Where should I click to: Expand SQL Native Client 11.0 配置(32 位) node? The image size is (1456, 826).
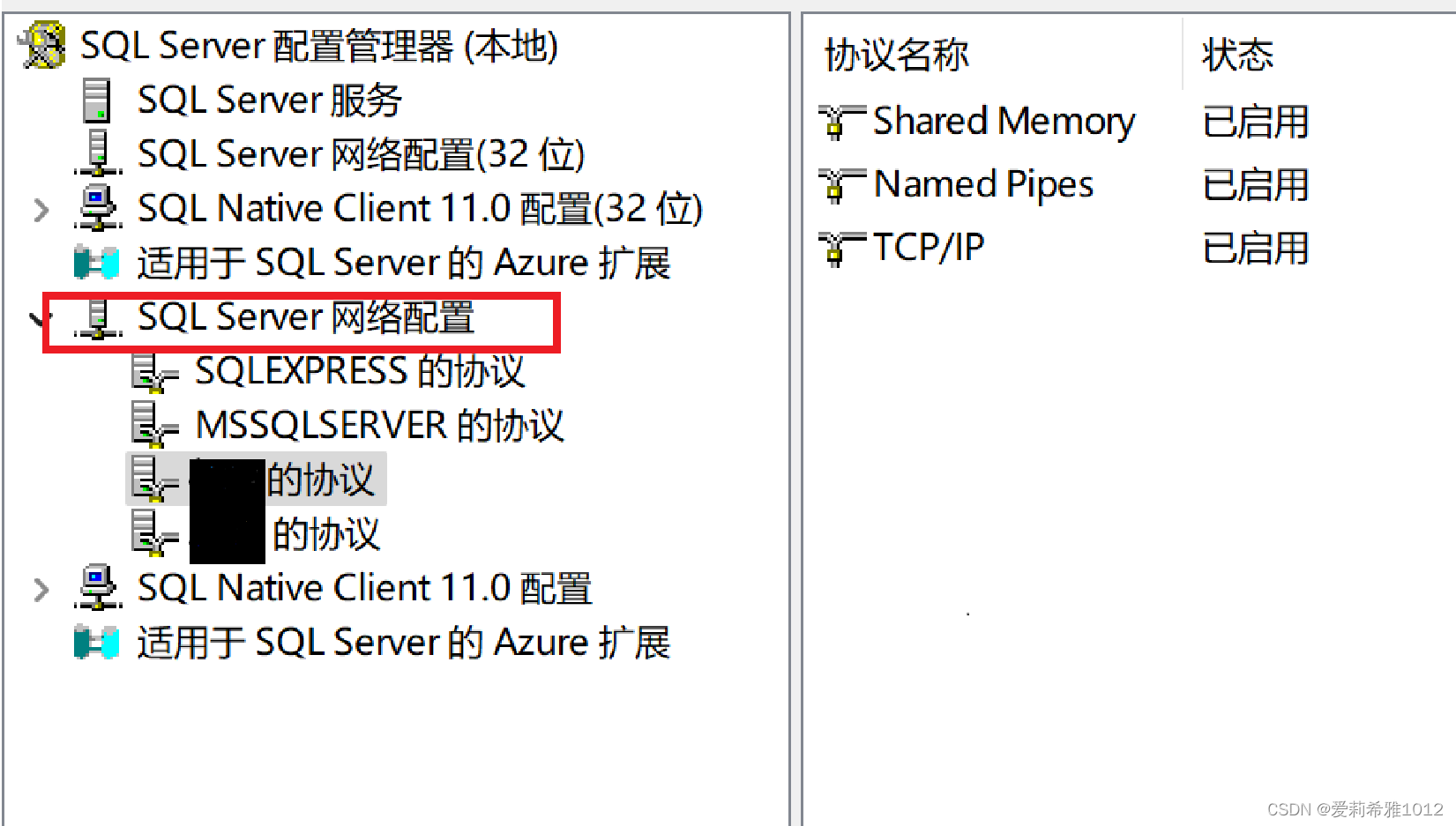click(x=38, y=209)
